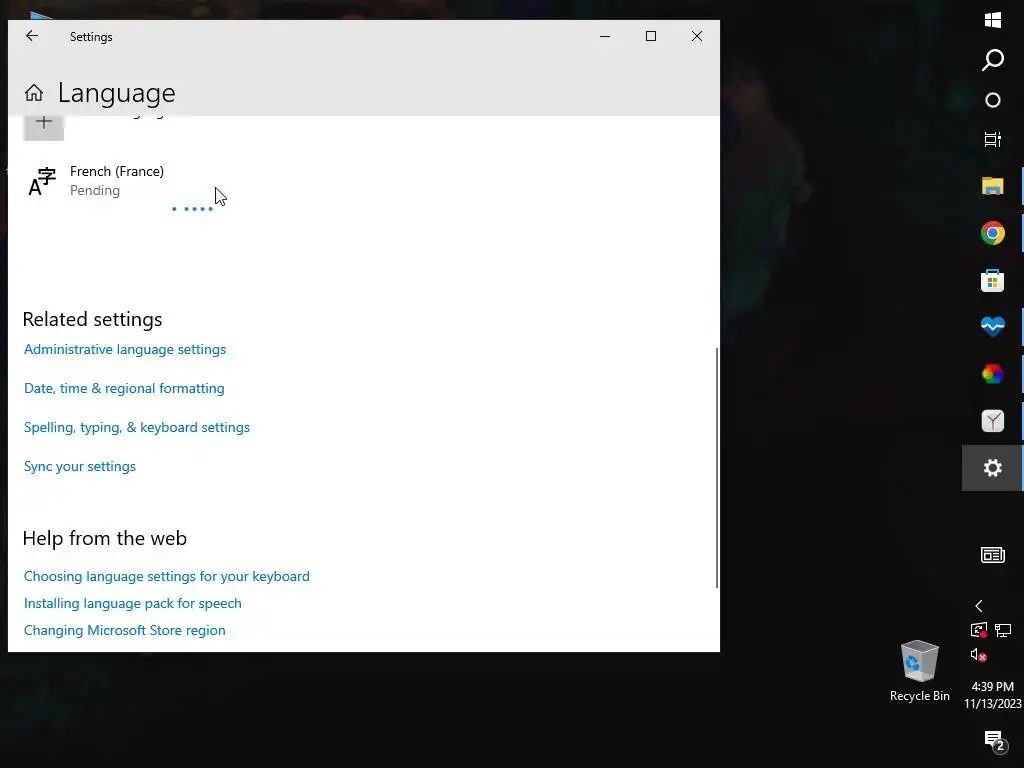Image resolution: width=1024 pixels, height=768 pixels.
Task: Open Sync your settings link
Action: pos(80,466)
